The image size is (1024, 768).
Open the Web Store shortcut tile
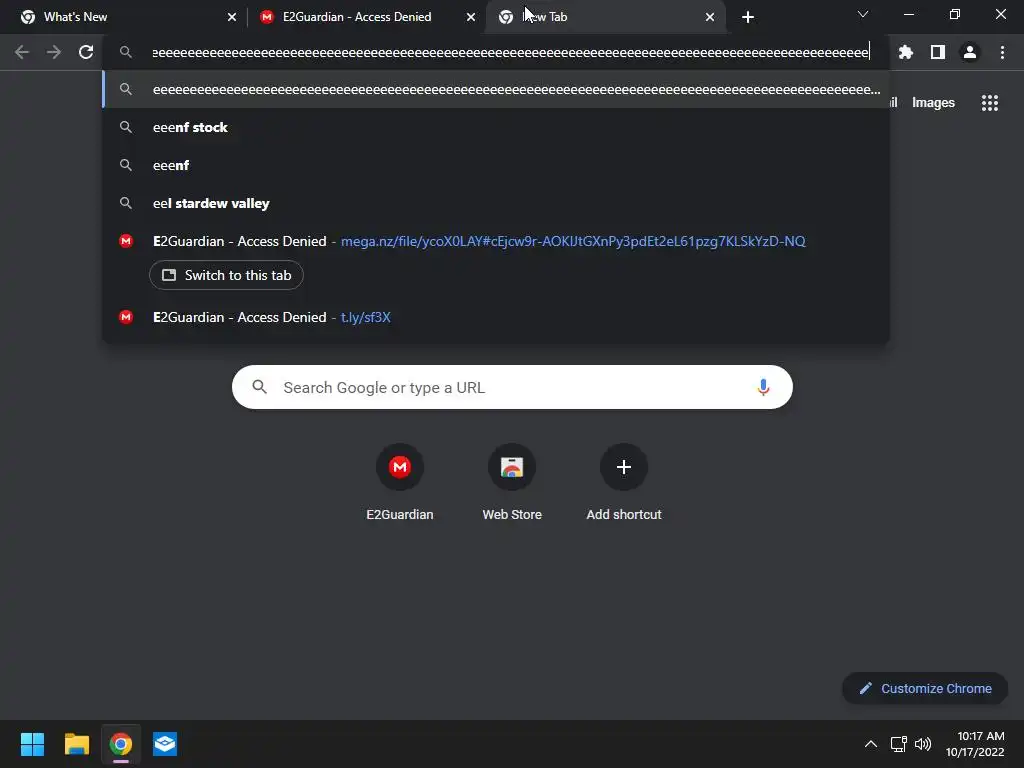512,482
